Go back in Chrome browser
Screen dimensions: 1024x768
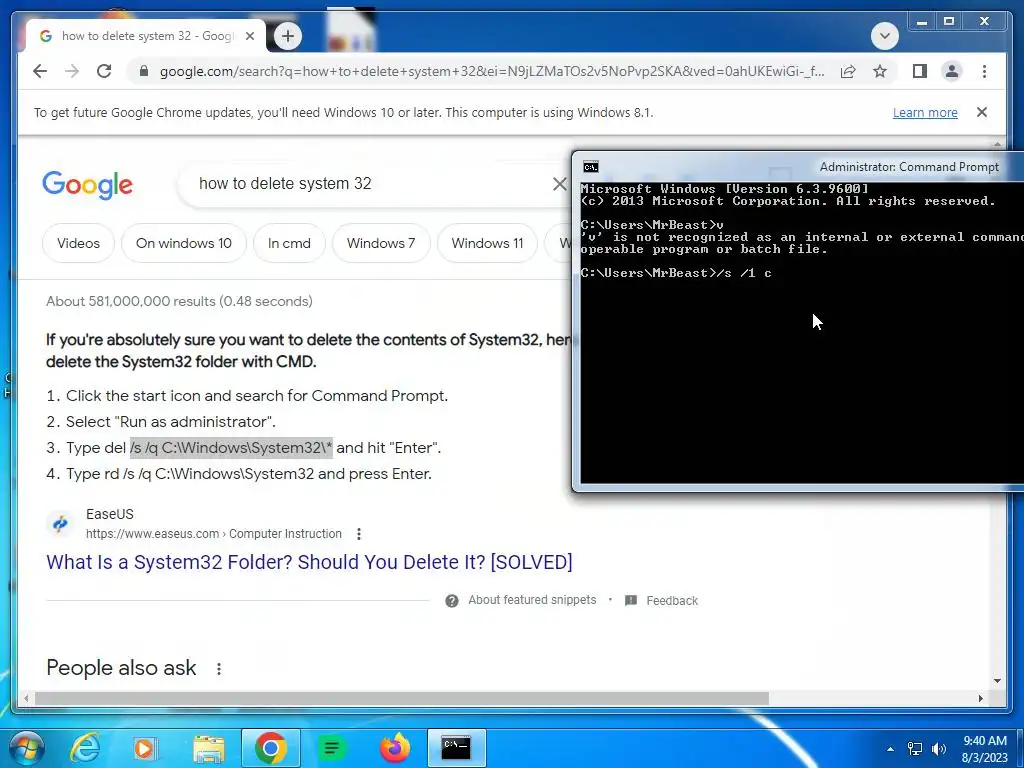pyautogui.click(x=40, y=71)
